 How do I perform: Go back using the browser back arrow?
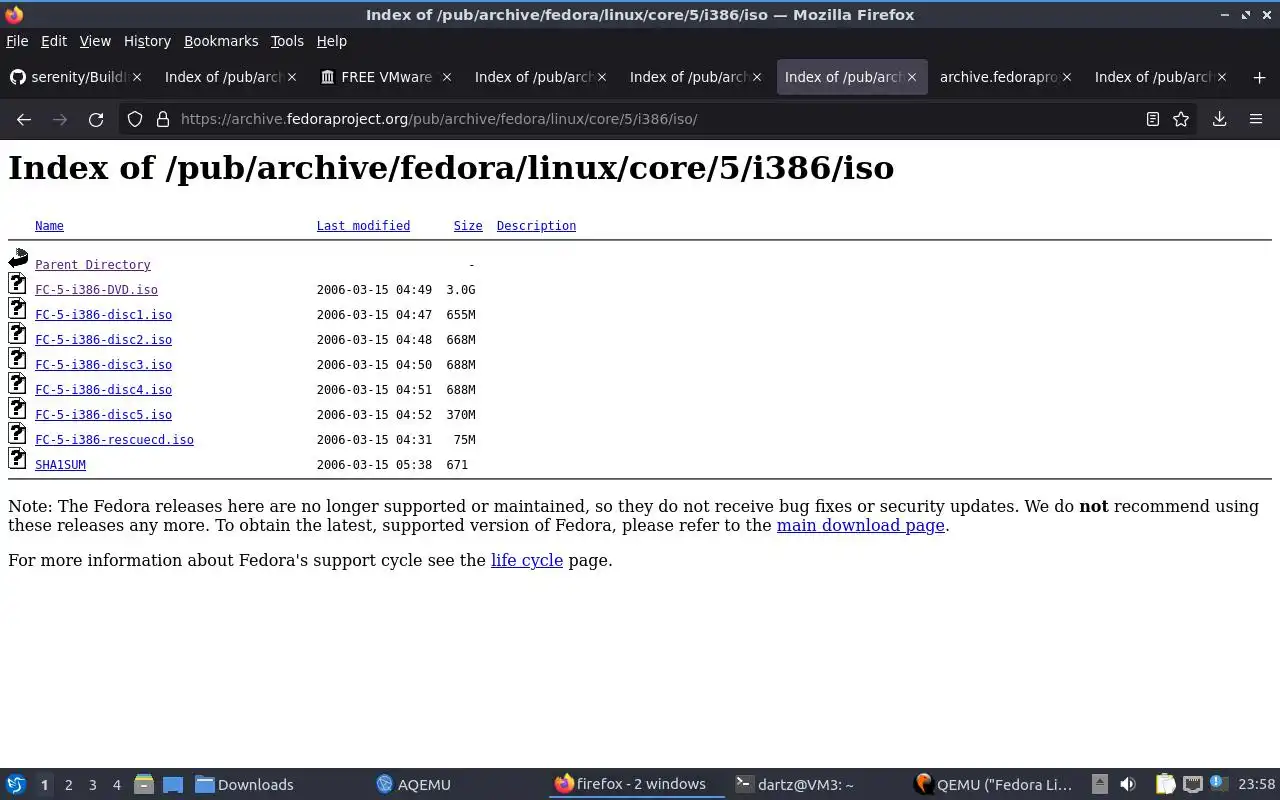tap(24, 119)
